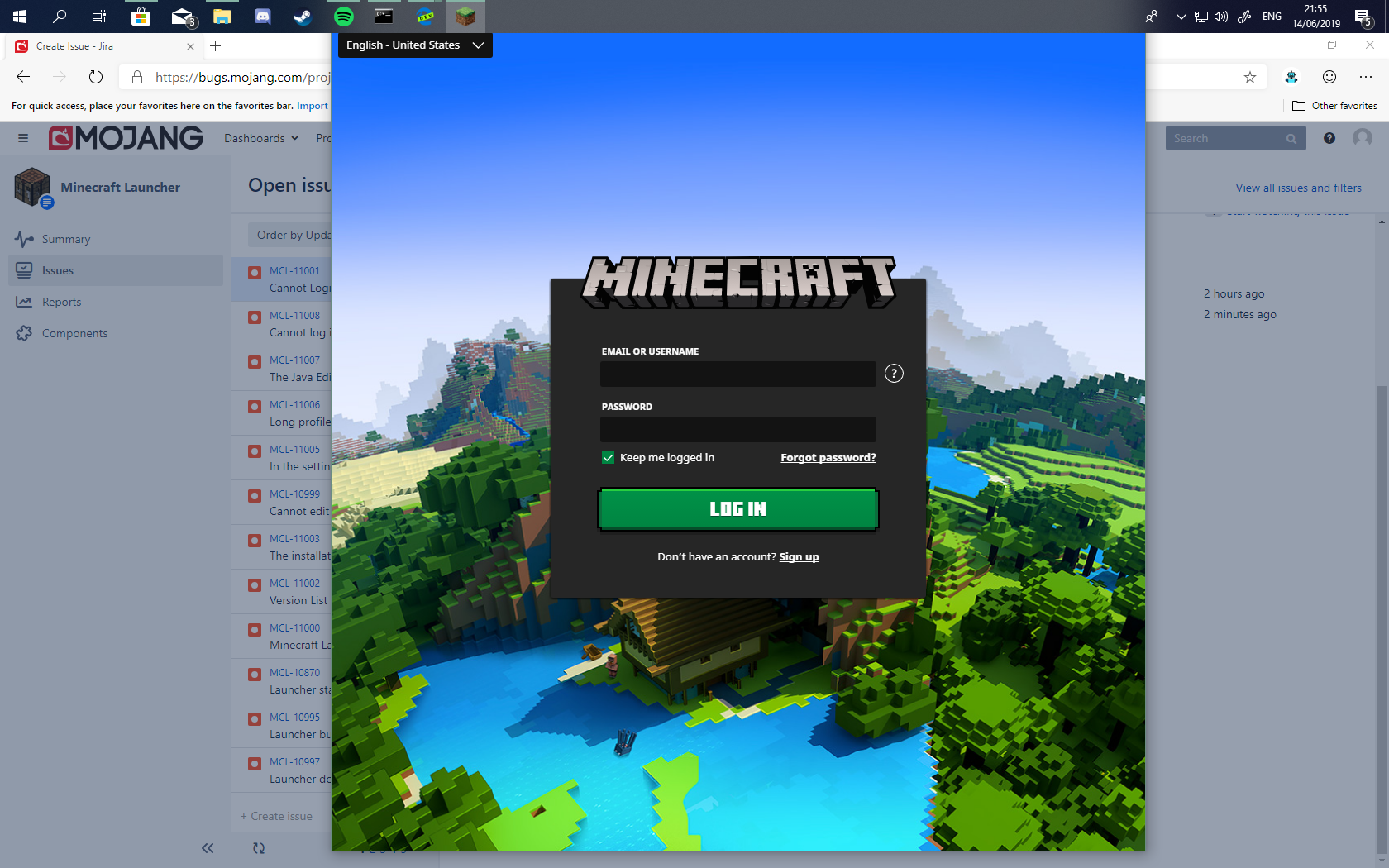The width and height of the screenshot is (1389, 868).
Task: Open Windows search from the taskbar
Action: (x=60, y=17)
